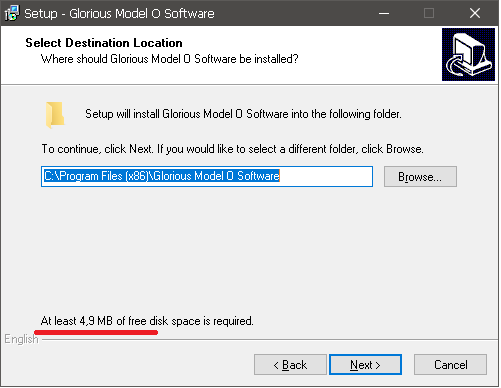Click the computer wizard image in header

[468, 54]
